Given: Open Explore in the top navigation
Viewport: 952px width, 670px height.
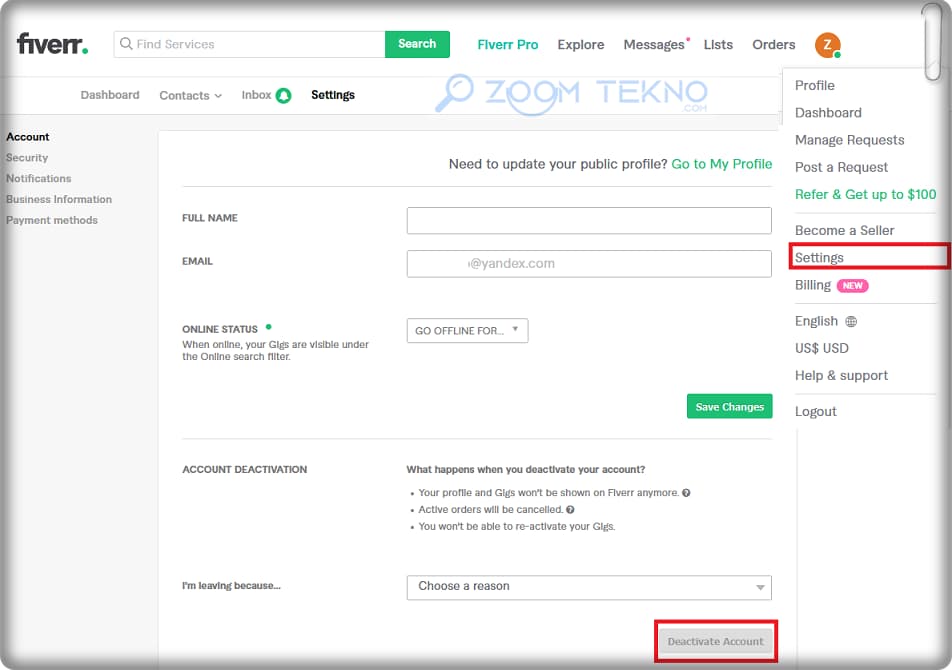Looking at the screenshot, I should coord(580,45).
